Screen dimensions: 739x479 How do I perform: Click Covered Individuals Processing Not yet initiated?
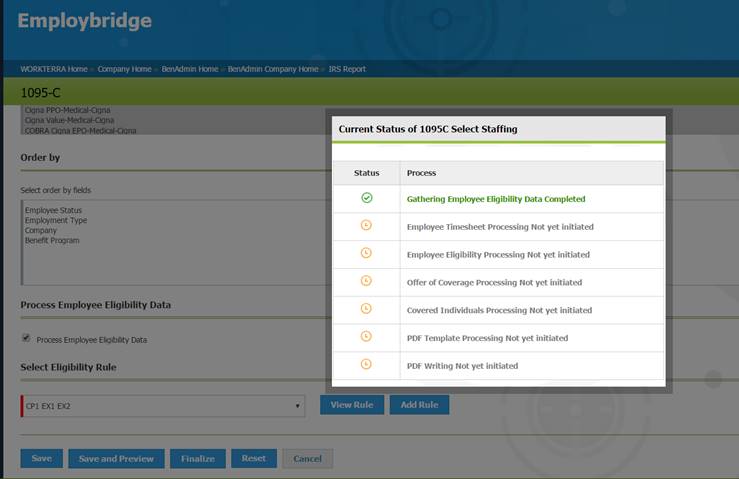click(500, 310)
